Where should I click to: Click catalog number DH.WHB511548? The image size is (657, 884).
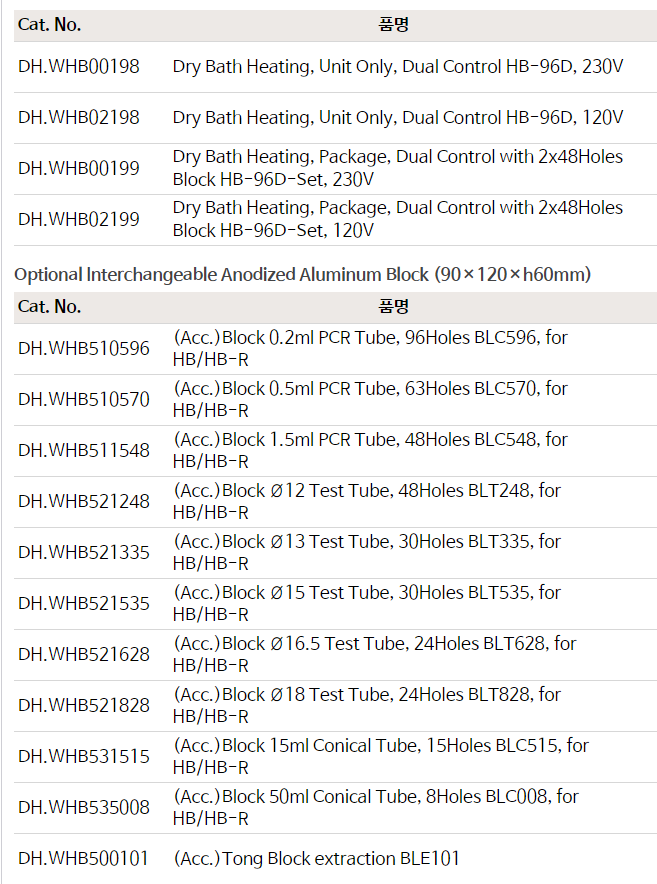point(84,451)
